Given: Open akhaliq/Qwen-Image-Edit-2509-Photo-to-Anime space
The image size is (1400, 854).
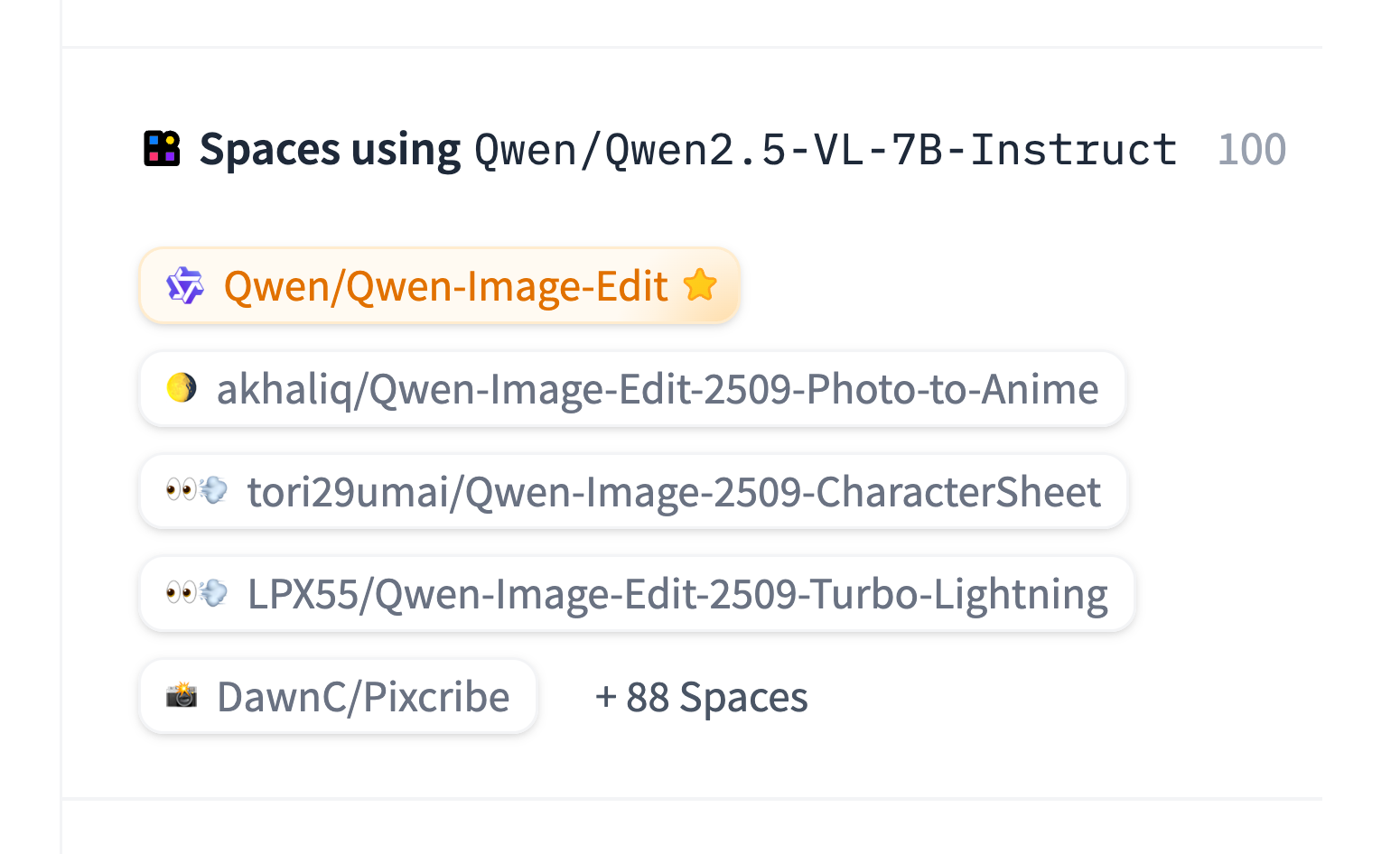Looking at the screenshot, I should pyautogui.click(x=657, y=389).
